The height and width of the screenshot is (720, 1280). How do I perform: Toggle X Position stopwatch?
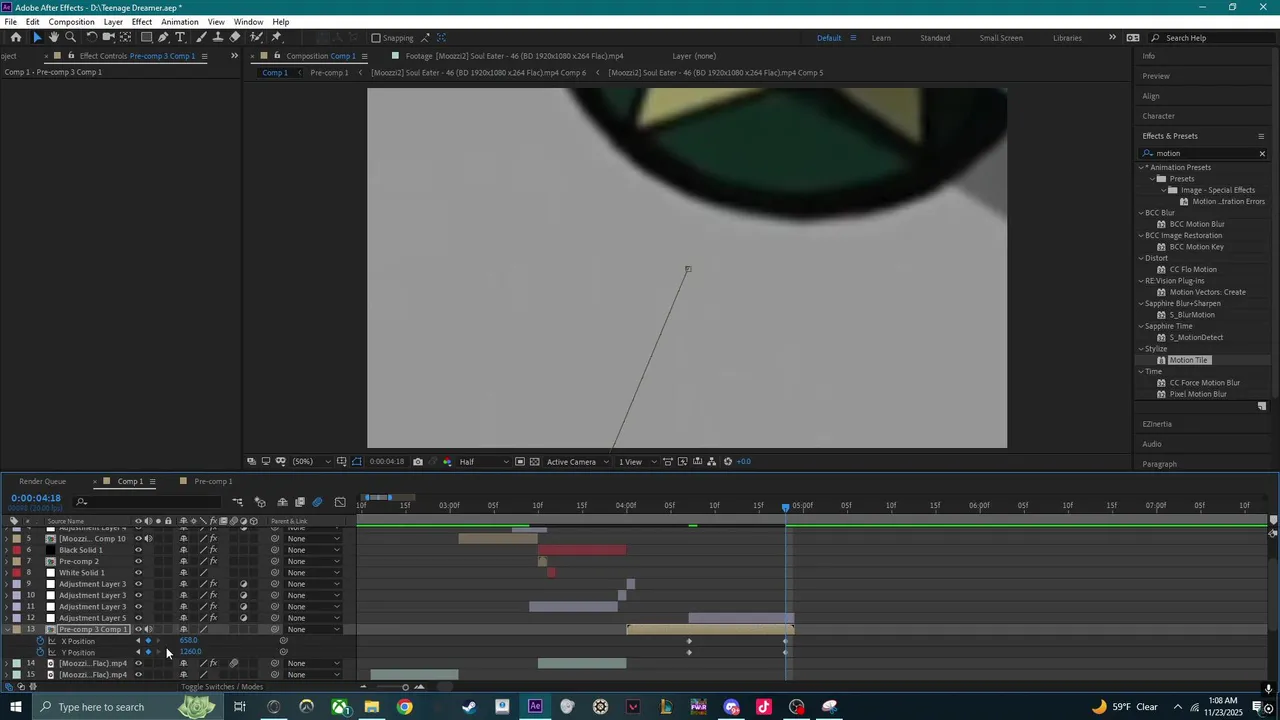[x=41, y=641]
